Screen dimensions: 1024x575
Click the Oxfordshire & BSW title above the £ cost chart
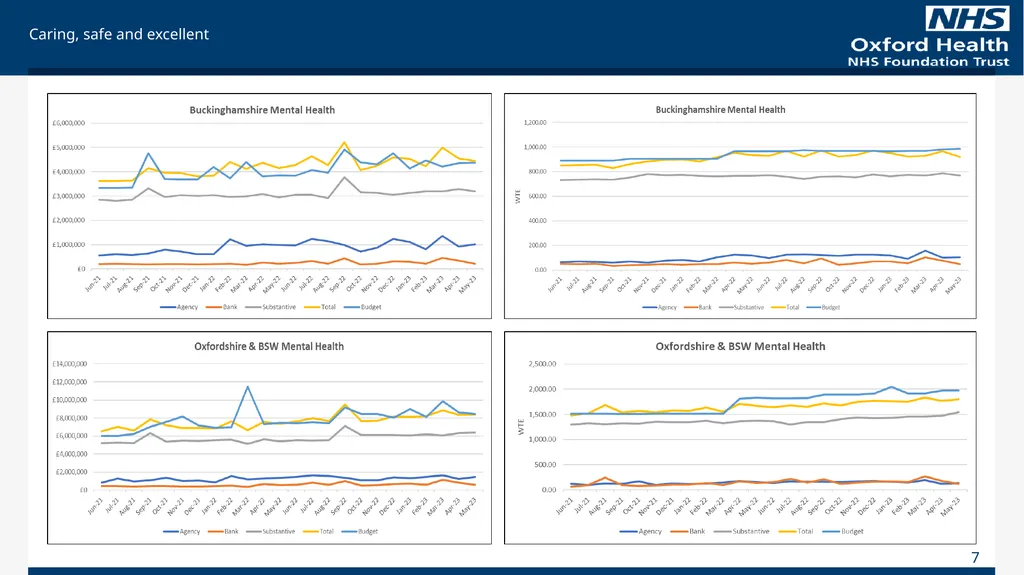click(269, 346)
